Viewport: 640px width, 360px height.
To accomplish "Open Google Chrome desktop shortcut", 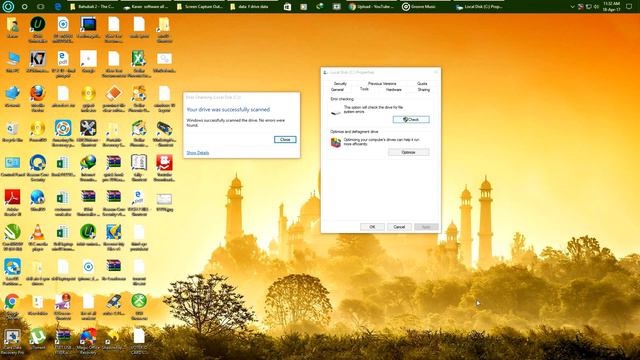I will pyautogui.click(x=12, y=306).
